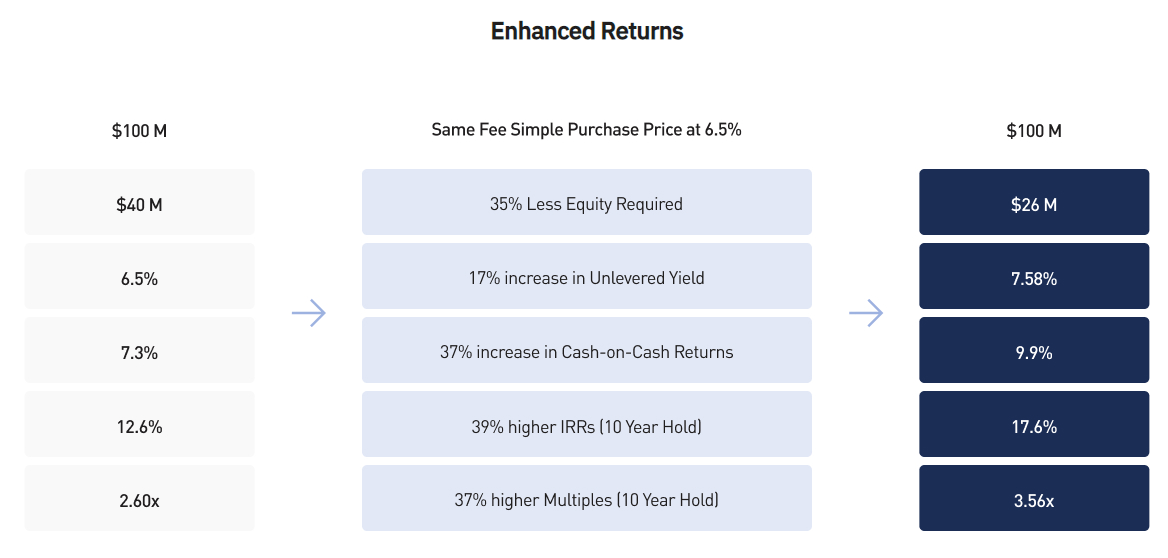Click the $100 M label above dark column

point(1034,131)
